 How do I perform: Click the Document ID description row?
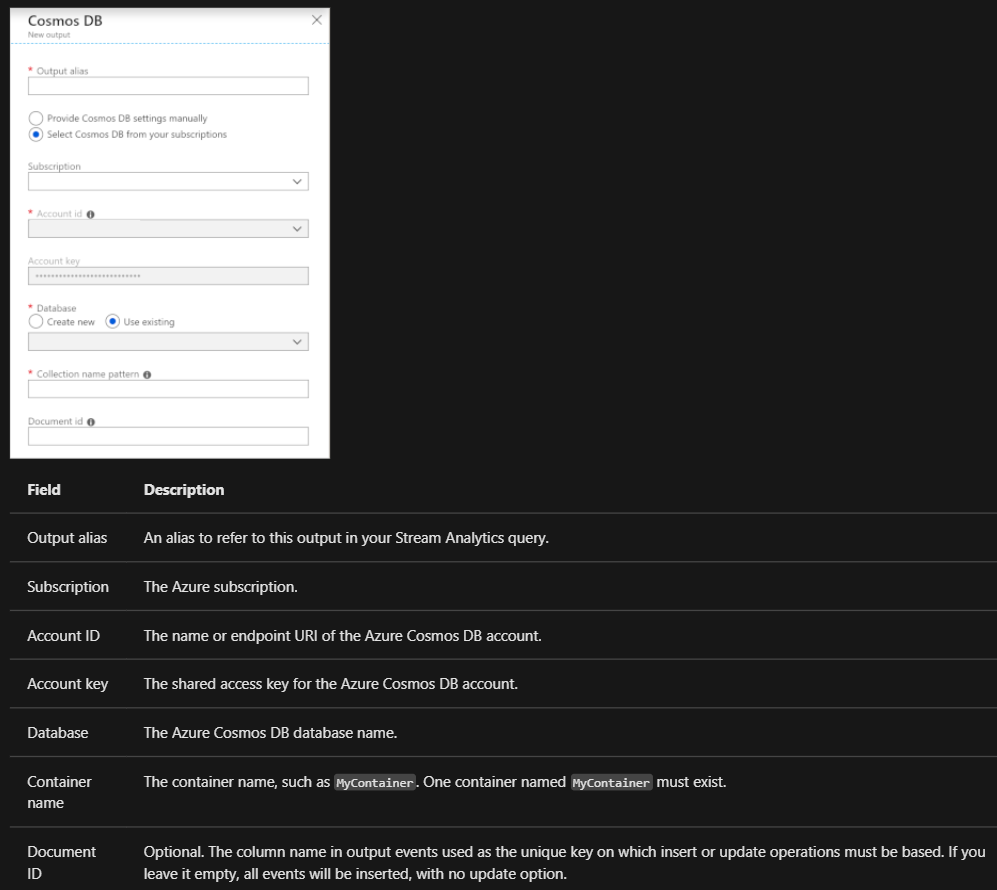[400, 862]
